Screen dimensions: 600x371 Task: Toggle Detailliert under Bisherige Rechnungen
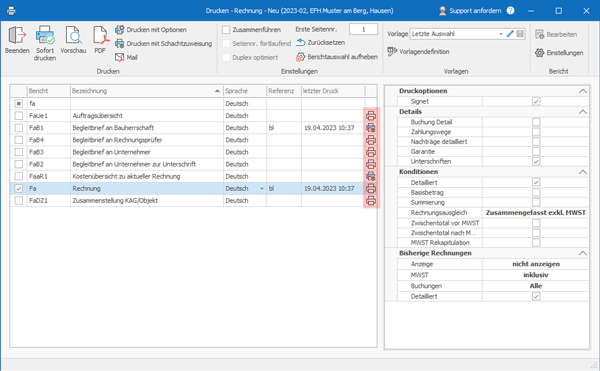[x=536, y=296]
